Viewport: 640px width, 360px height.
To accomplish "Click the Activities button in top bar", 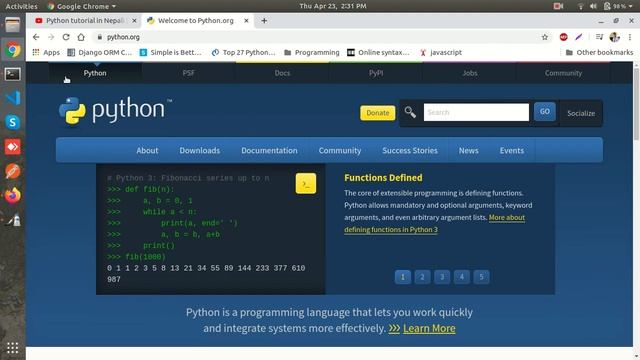I will [21, 6].
